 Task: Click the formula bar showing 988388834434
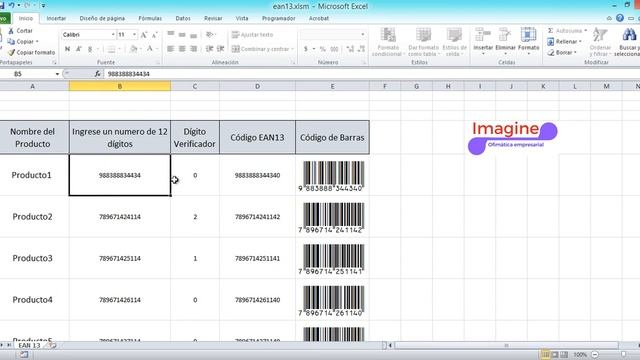pyautogui.click(x=371, y=74)
